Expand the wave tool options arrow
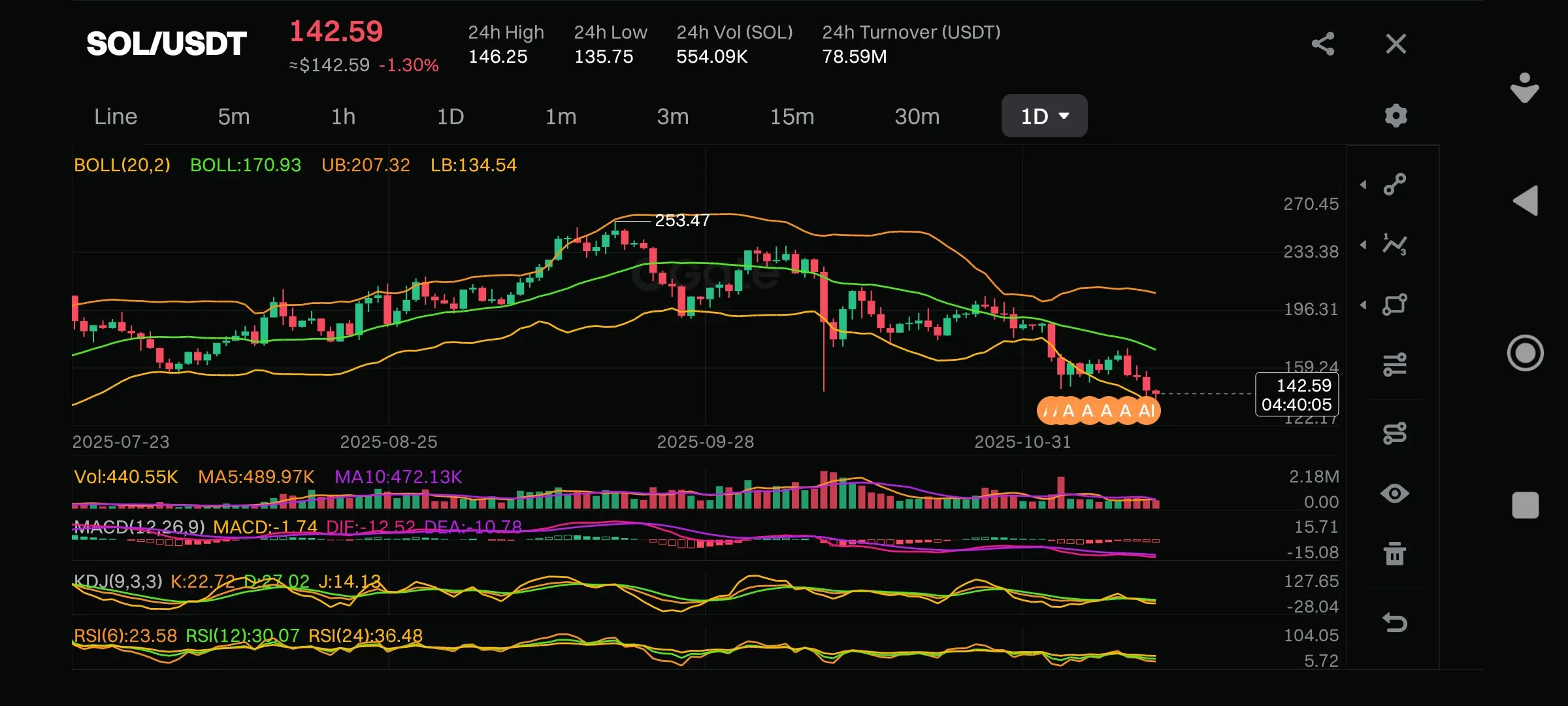This screenshot has height=706, width=1568. (x=1364, y=245)
